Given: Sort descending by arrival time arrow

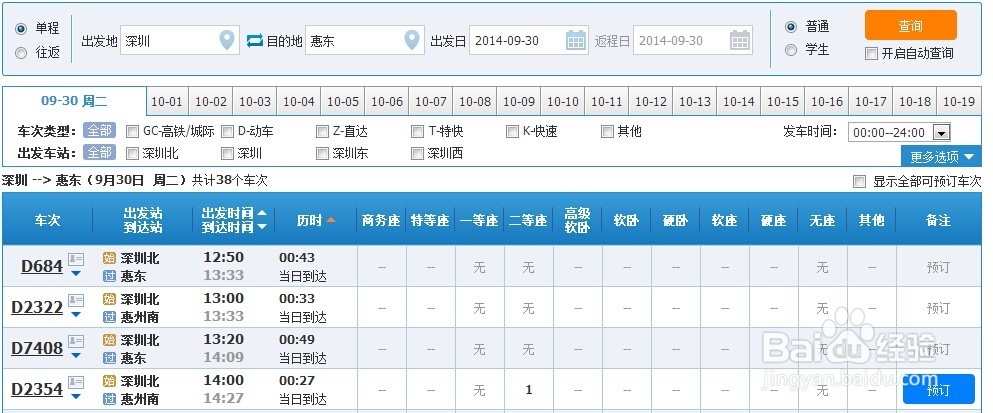Looking at the screenshot, I should point(262,226).
